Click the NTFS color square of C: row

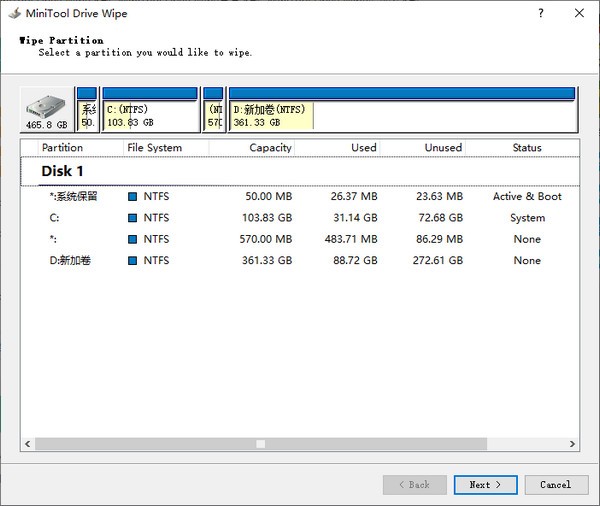(132, 218)
